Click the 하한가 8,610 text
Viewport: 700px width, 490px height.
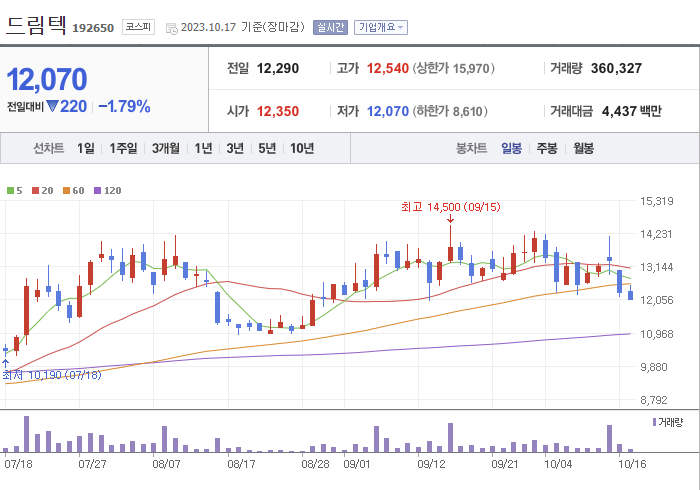[x=450, y=111]
